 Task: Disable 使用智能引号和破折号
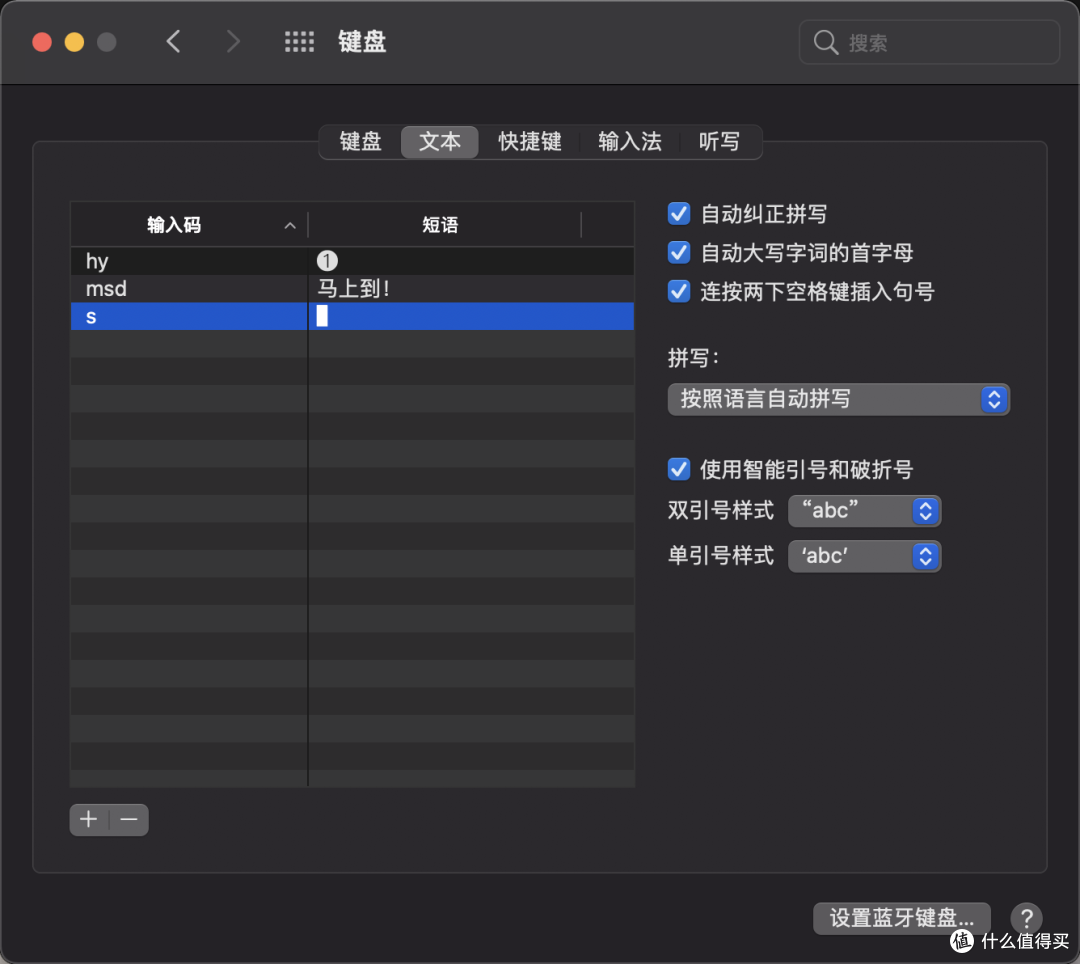click(678, 469)
